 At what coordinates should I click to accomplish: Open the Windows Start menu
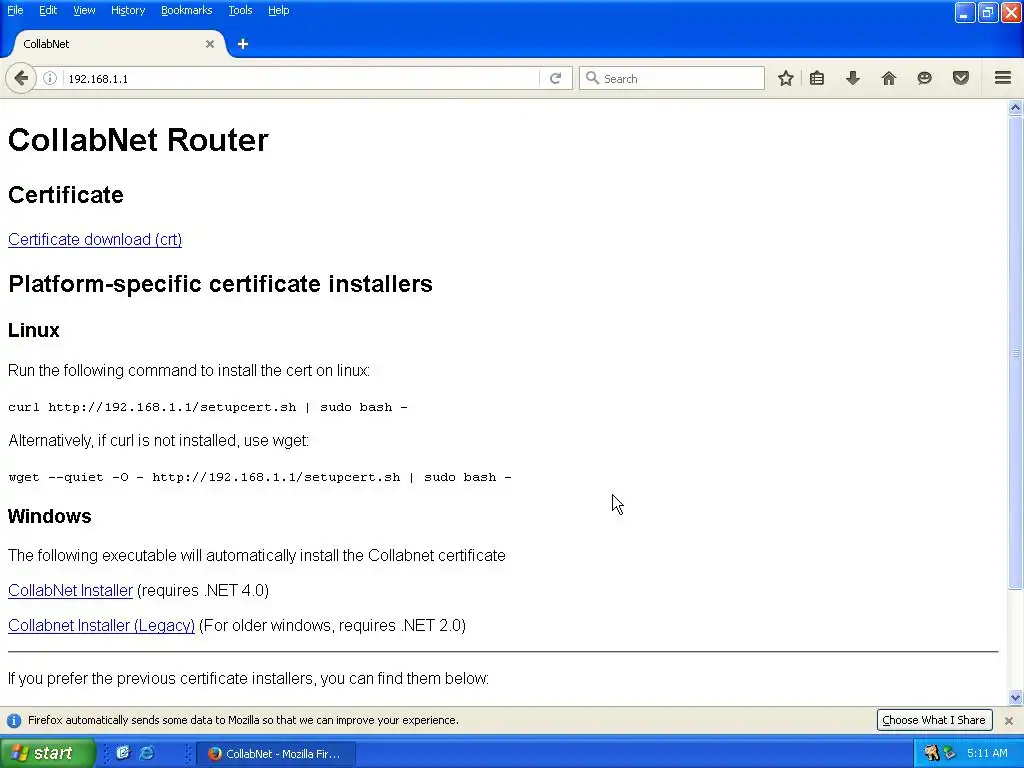(x=47, y=753)
